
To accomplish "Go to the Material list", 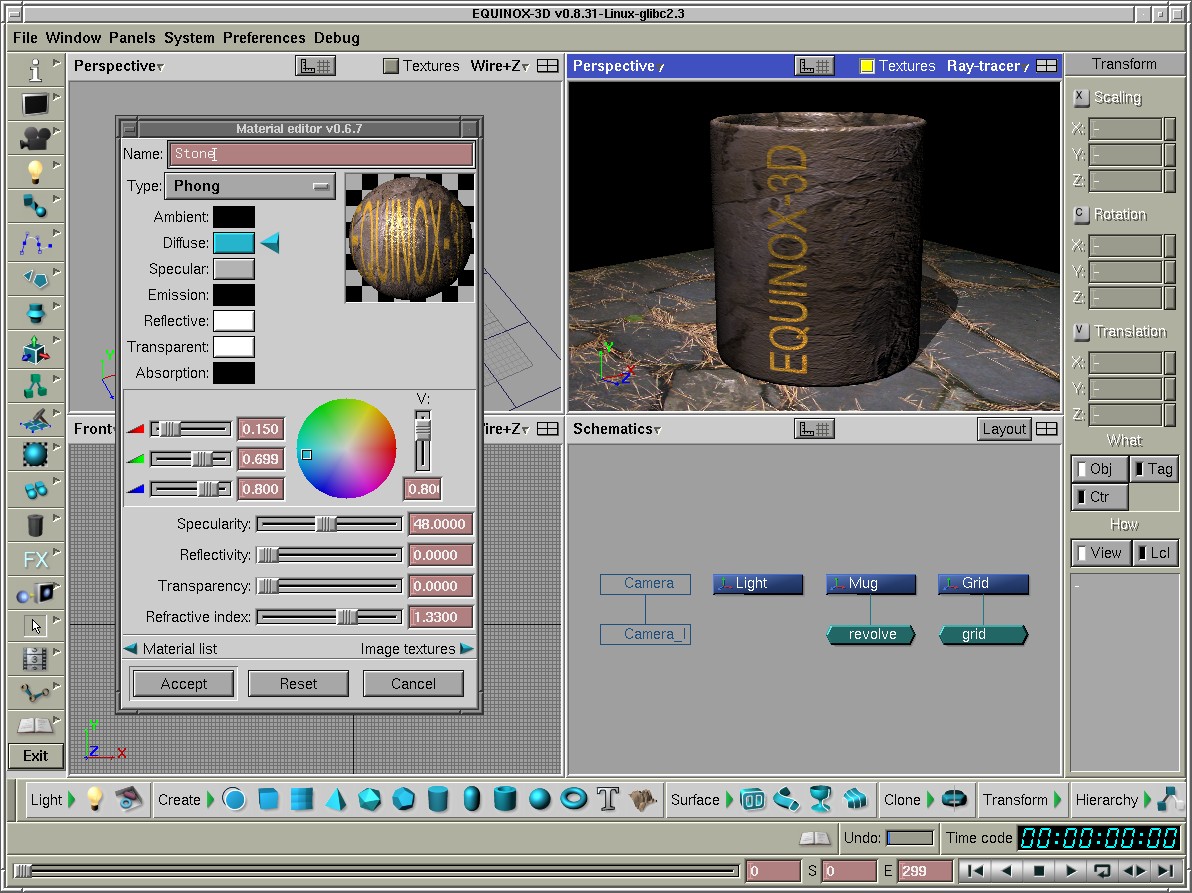I will 170,649.
